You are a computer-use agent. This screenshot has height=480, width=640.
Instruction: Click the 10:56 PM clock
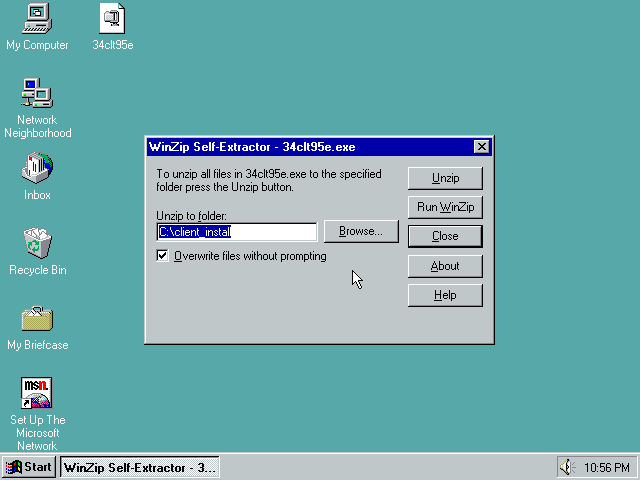point(607,467)
